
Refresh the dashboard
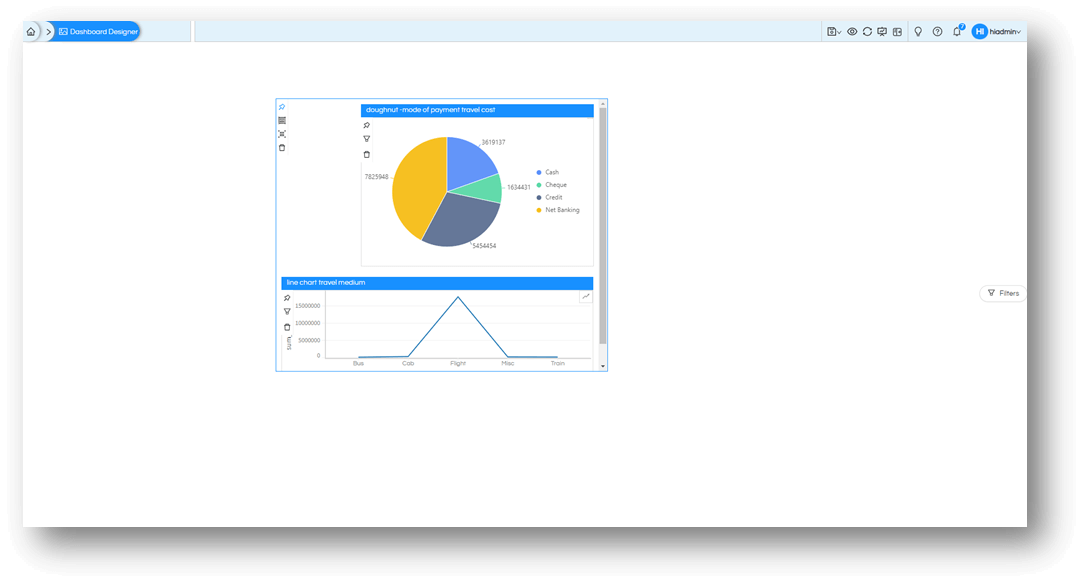[x=867, y=32]
